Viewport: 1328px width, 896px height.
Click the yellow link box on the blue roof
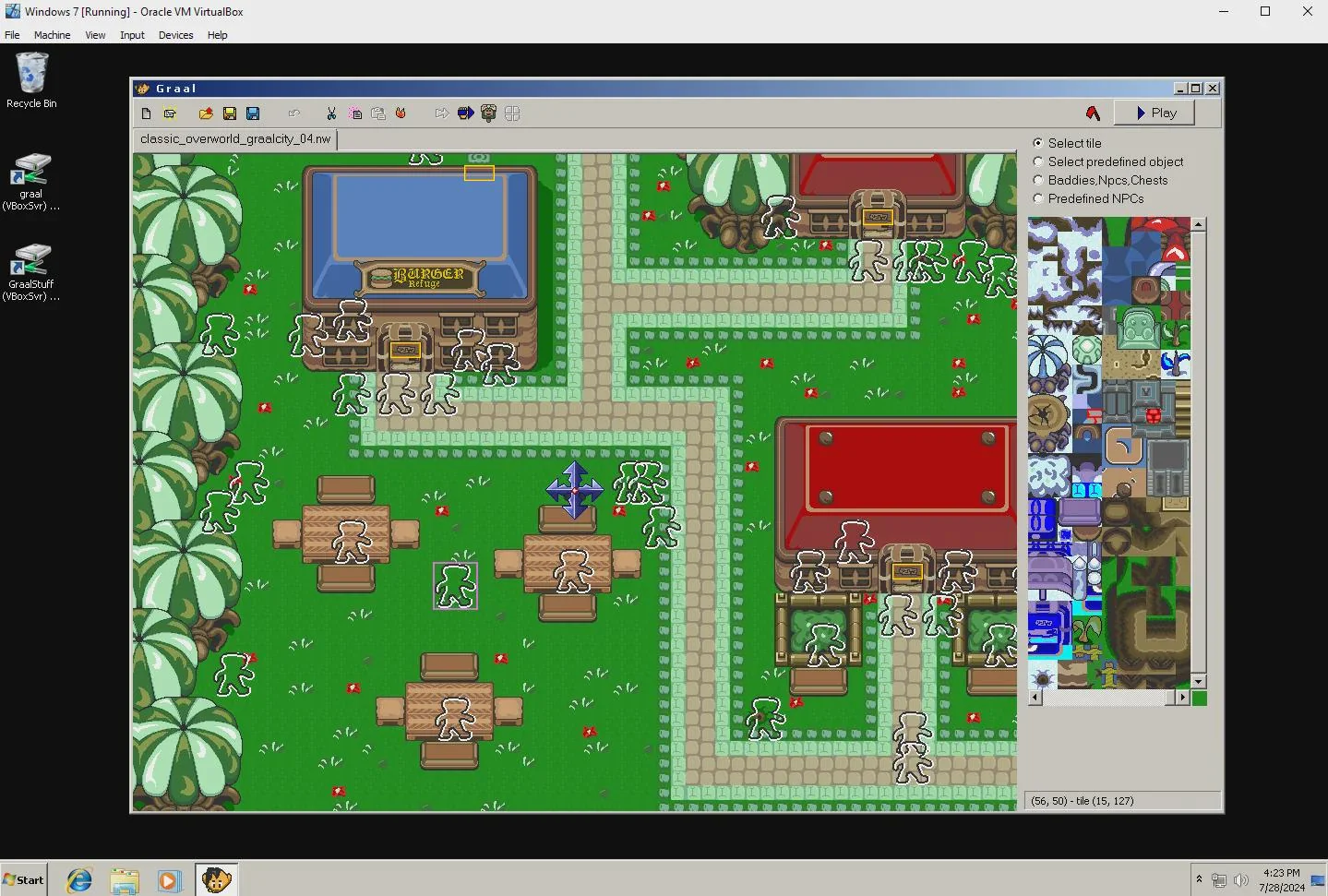(479, 173)
